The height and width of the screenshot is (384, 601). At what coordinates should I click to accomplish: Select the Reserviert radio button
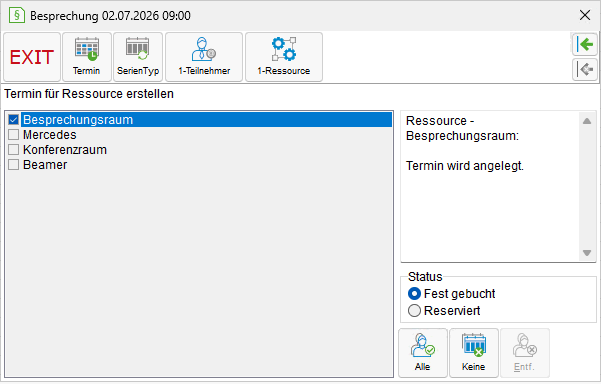(x=414, y=311)
